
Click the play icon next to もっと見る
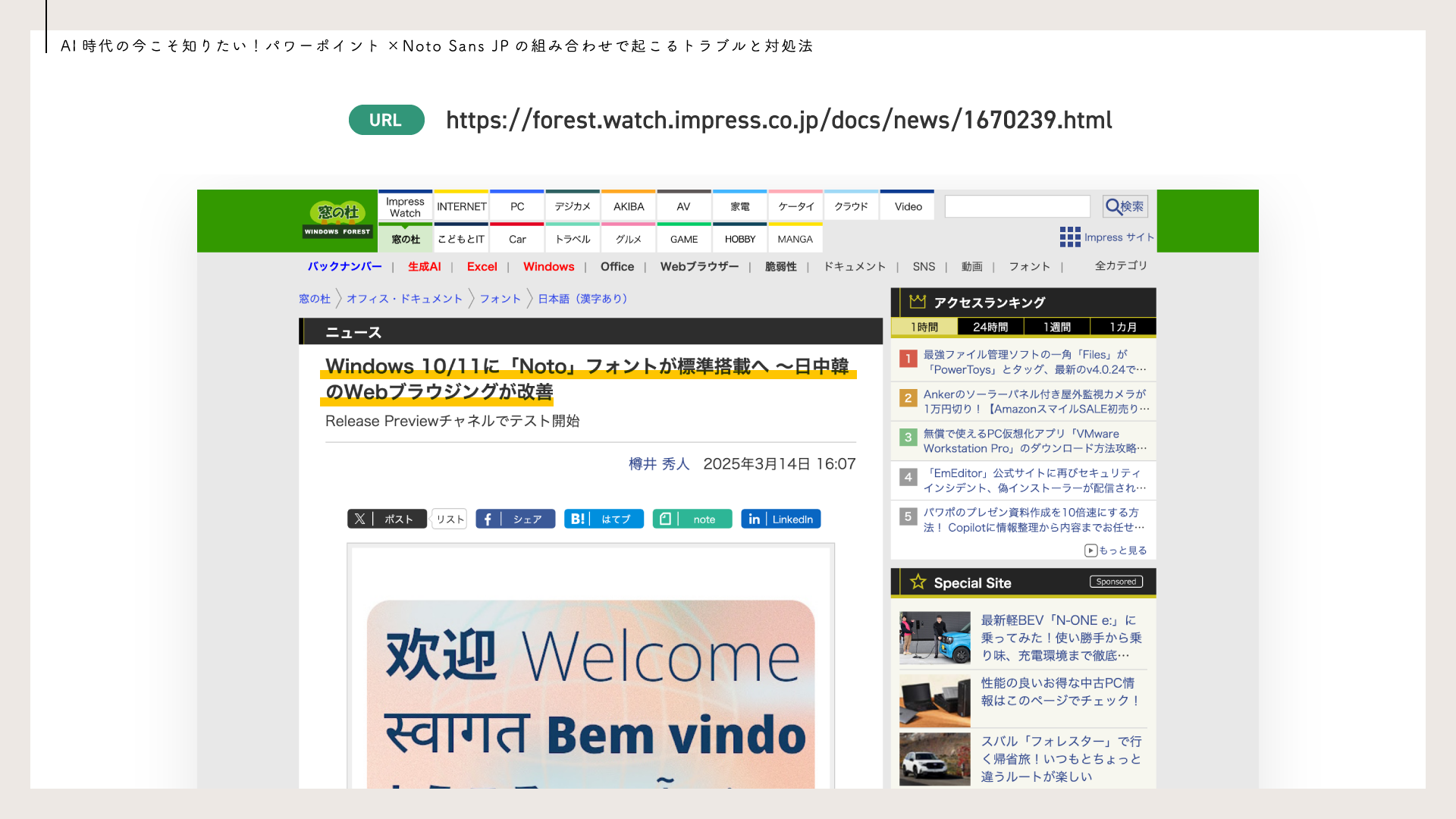coord(1090,551)
